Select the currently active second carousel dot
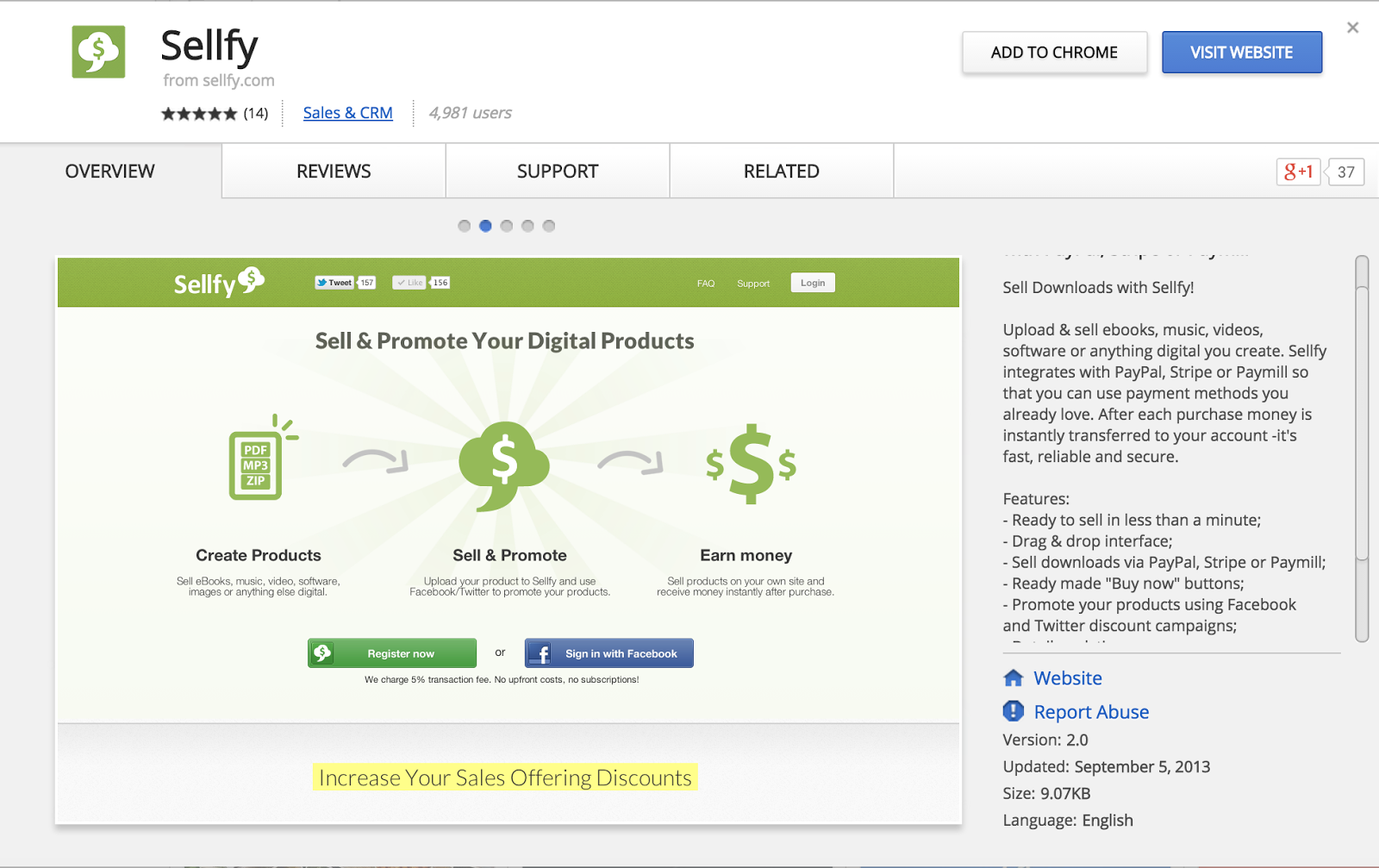This screenshot has width=1379, height=868. (485, 226)
